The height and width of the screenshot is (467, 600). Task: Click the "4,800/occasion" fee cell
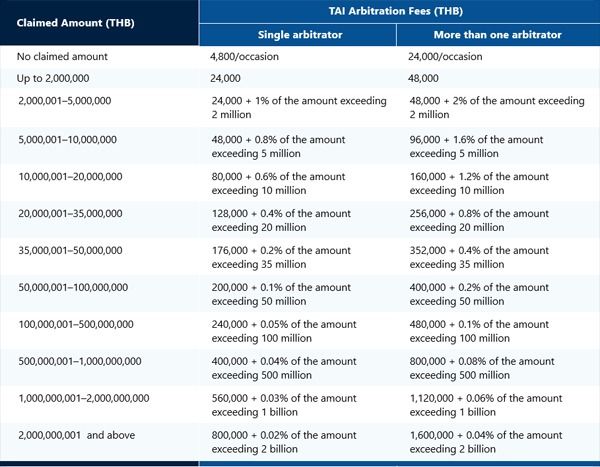point(247,57)
